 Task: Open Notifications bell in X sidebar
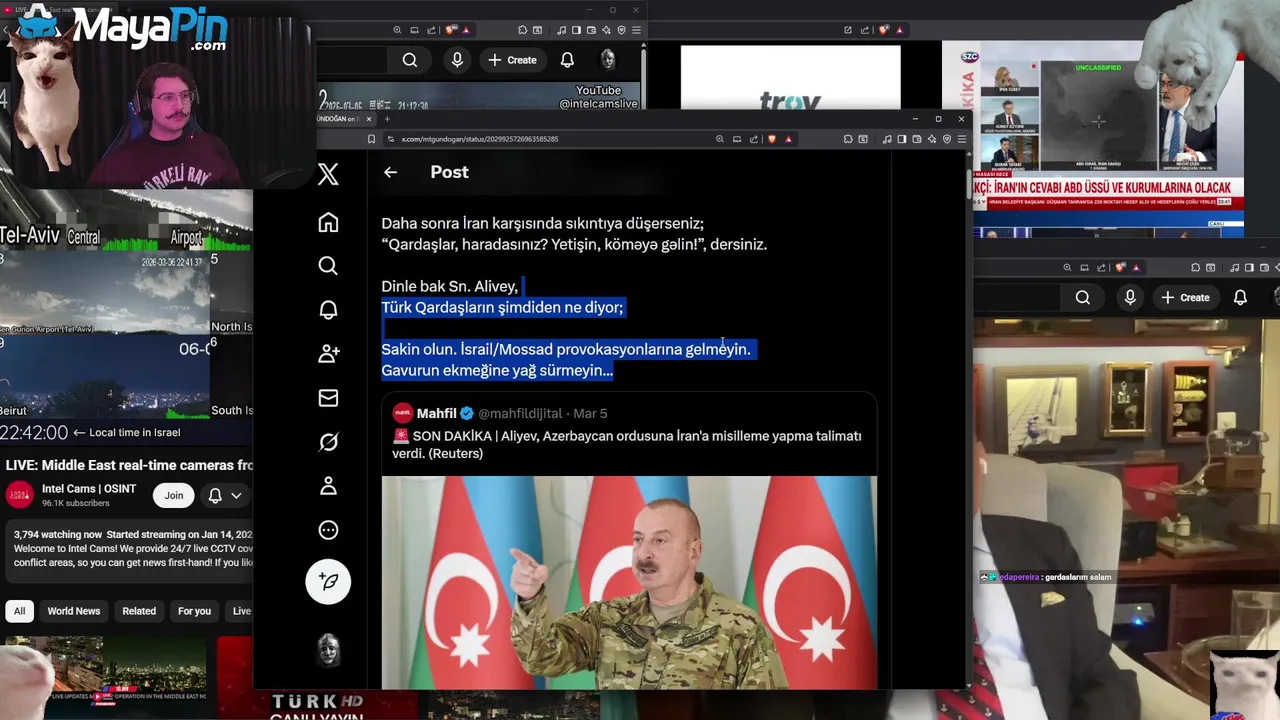(x=328, y=310)
